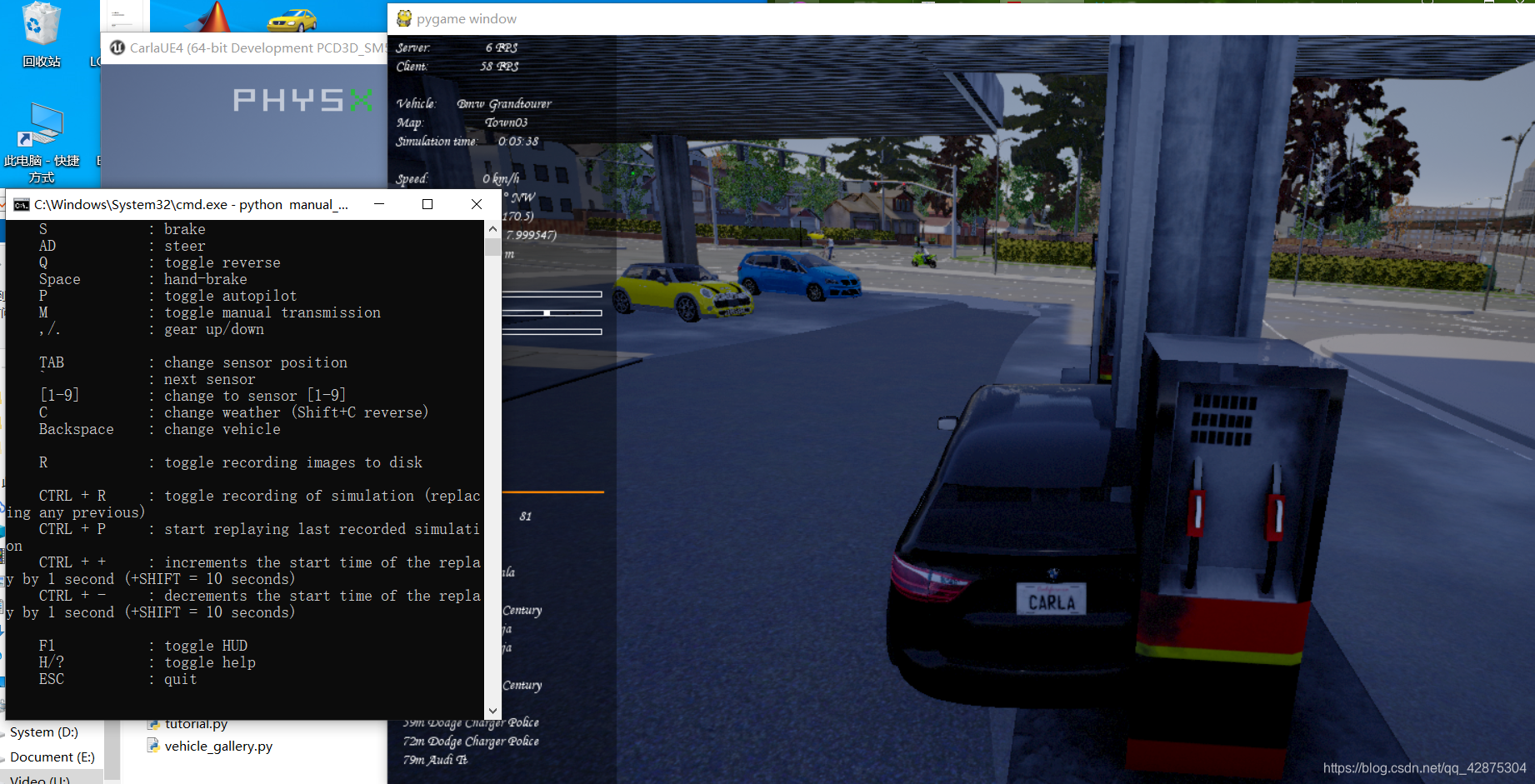
Task: Click the vehicle_gallery.py Python file icon
Action: tap(153, 746)
